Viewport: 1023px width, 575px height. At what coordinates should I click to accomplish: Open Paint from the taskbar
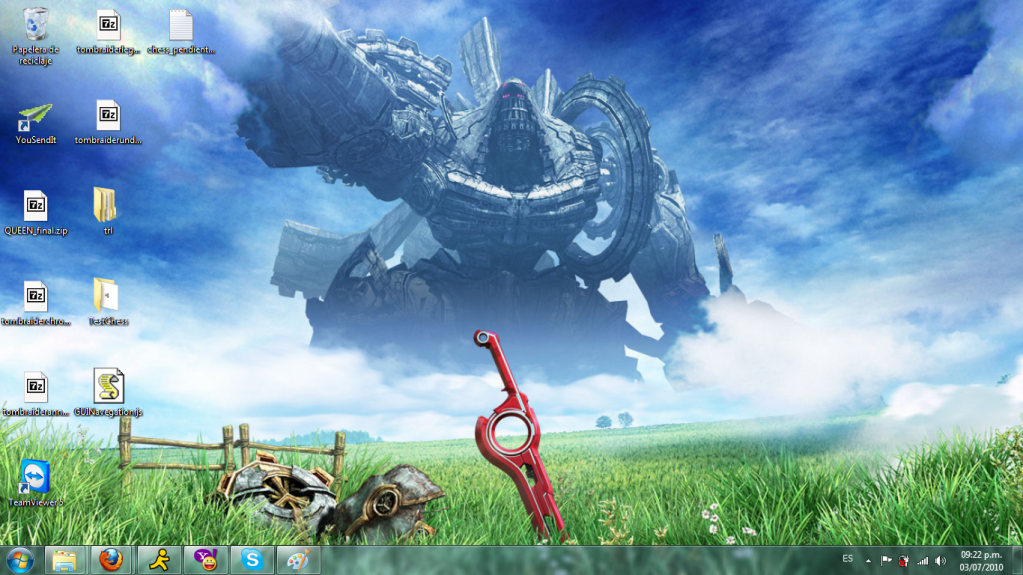click(x=297, y=559)
